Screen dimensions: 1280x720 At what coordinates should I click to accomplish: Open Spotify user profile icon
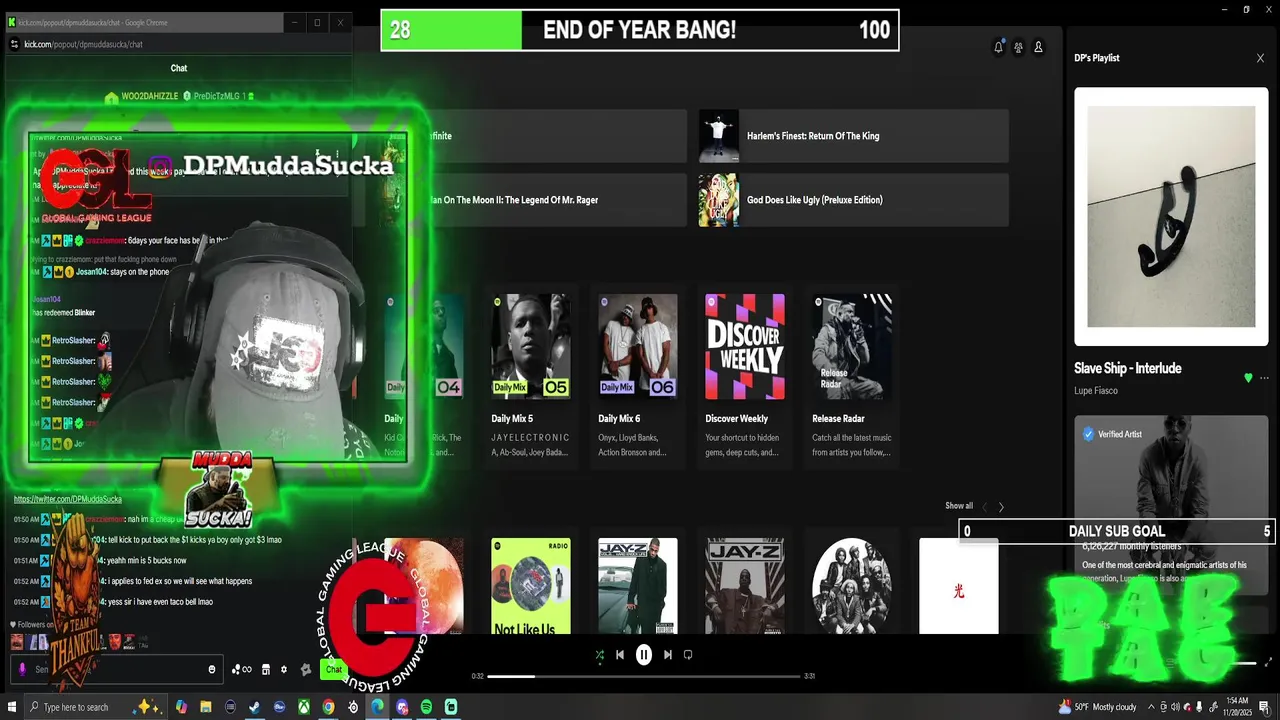tap(1038, 47)
